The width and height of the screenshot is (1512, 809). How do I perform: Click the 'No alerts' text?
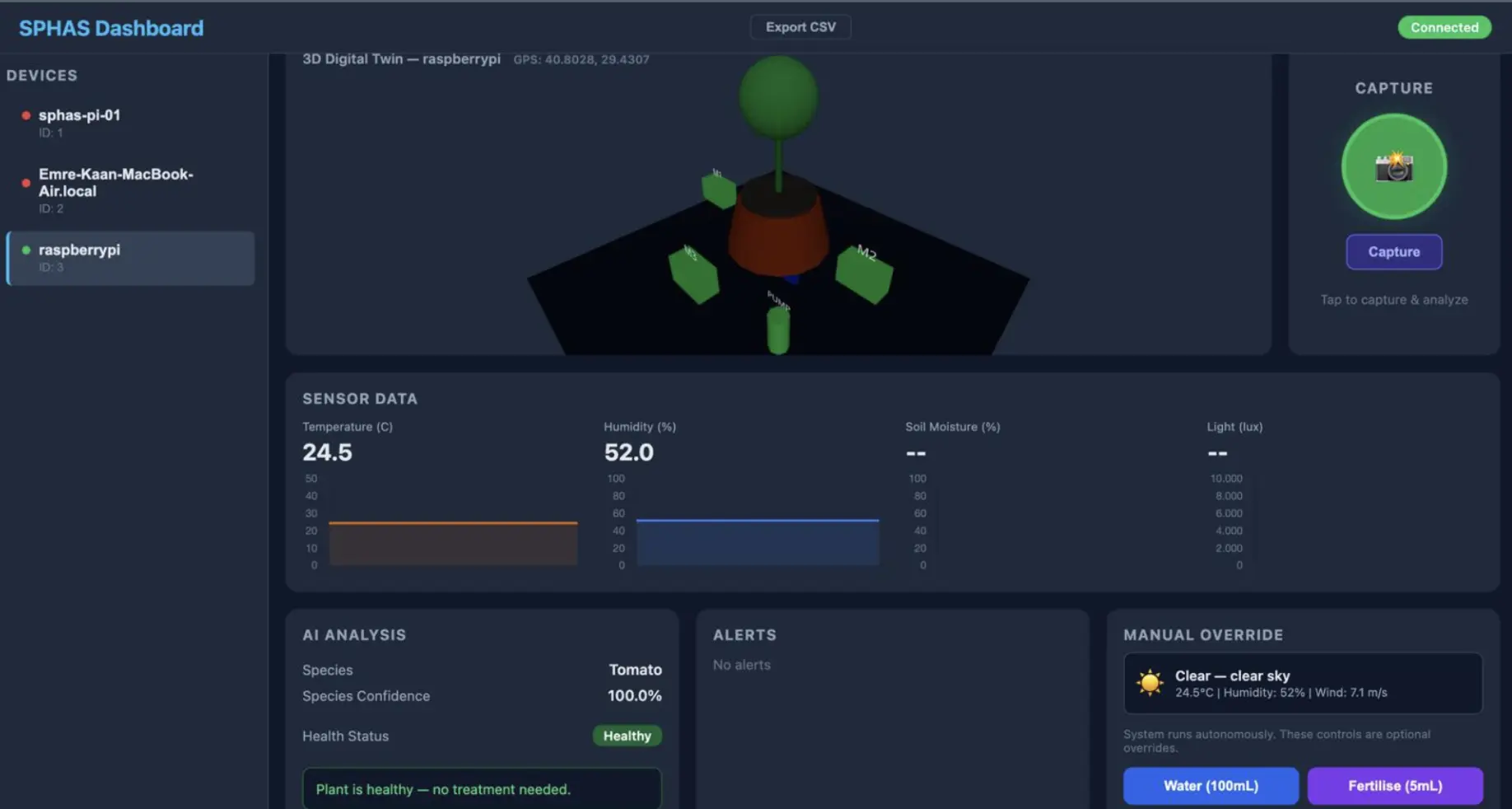tap(742, 665)
